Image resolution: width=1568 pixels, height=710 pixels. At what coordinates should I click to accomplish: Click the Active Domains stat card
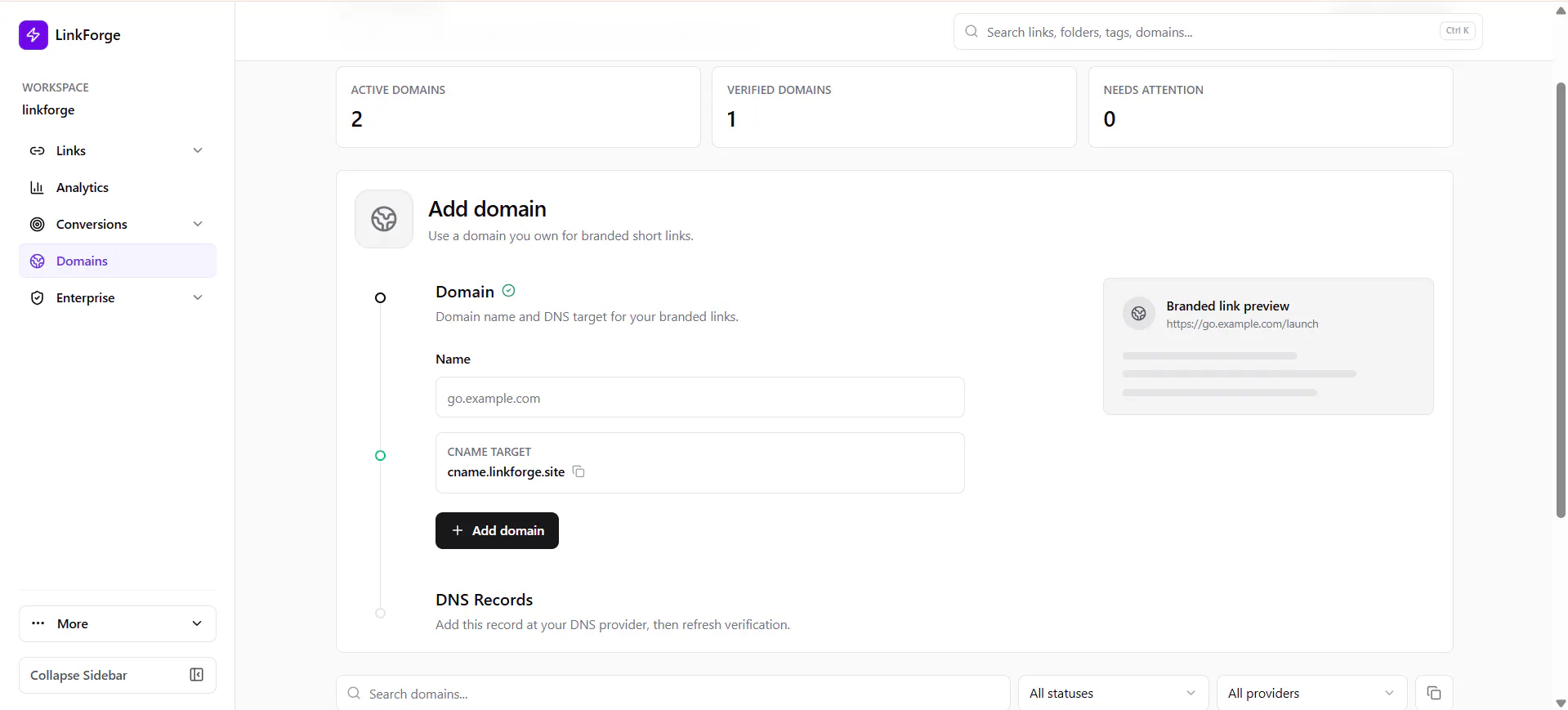(x=518, y=107)
